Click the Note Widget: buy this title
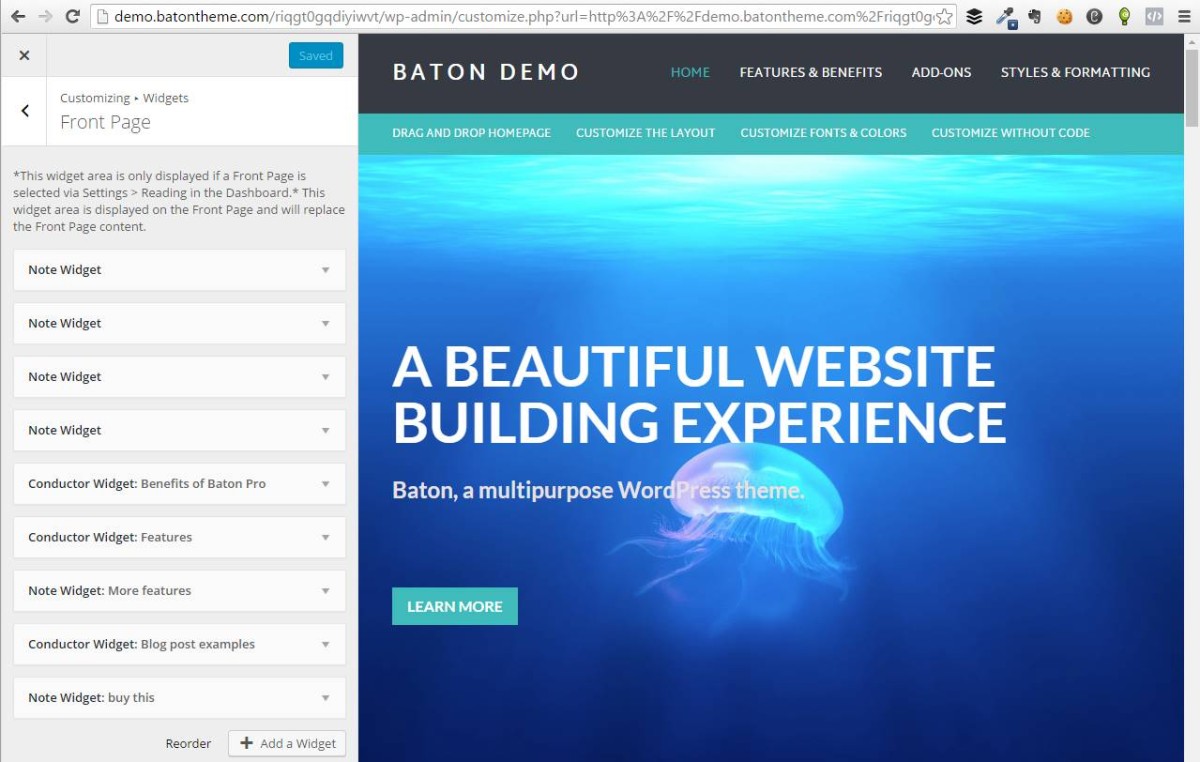This screenshot has width=1200, height=762. point(91,698)
